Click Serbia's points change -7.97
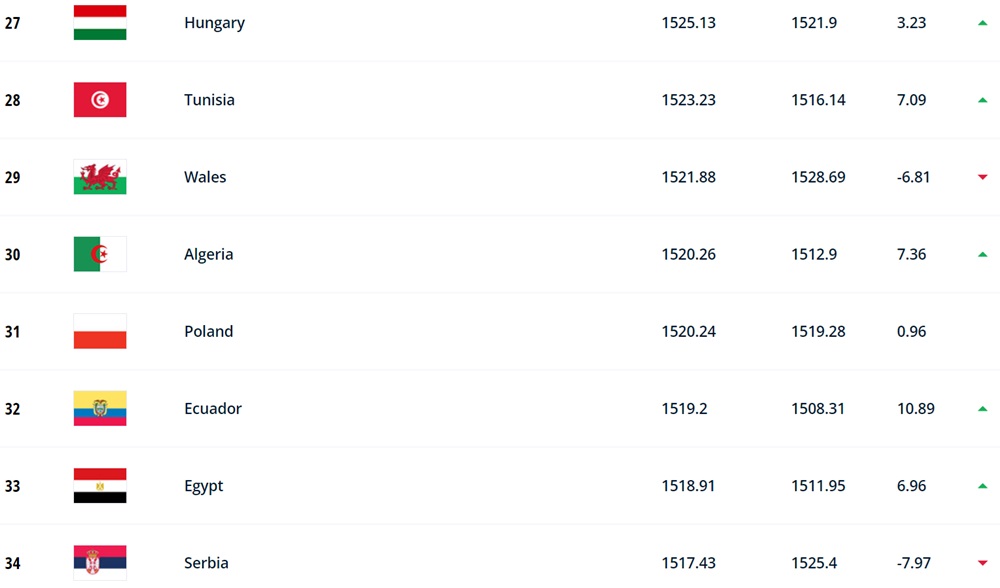 913,562
